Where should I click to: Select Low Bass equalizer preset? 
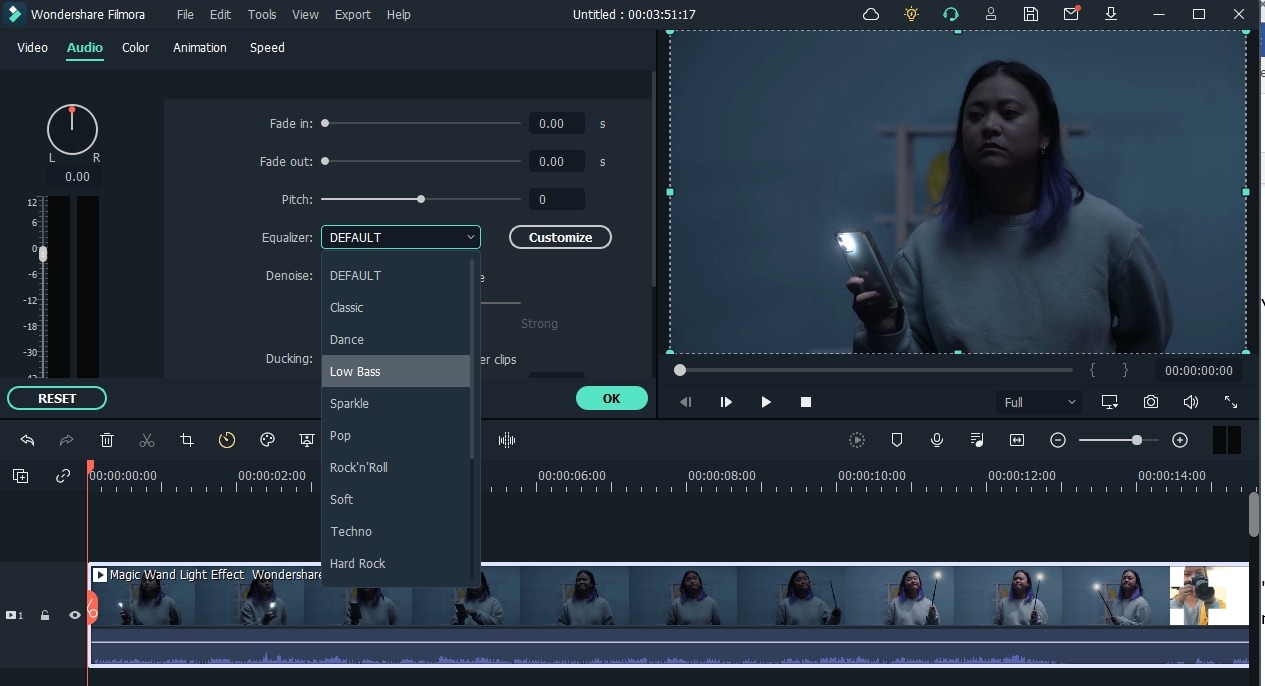tap(396, 371)
